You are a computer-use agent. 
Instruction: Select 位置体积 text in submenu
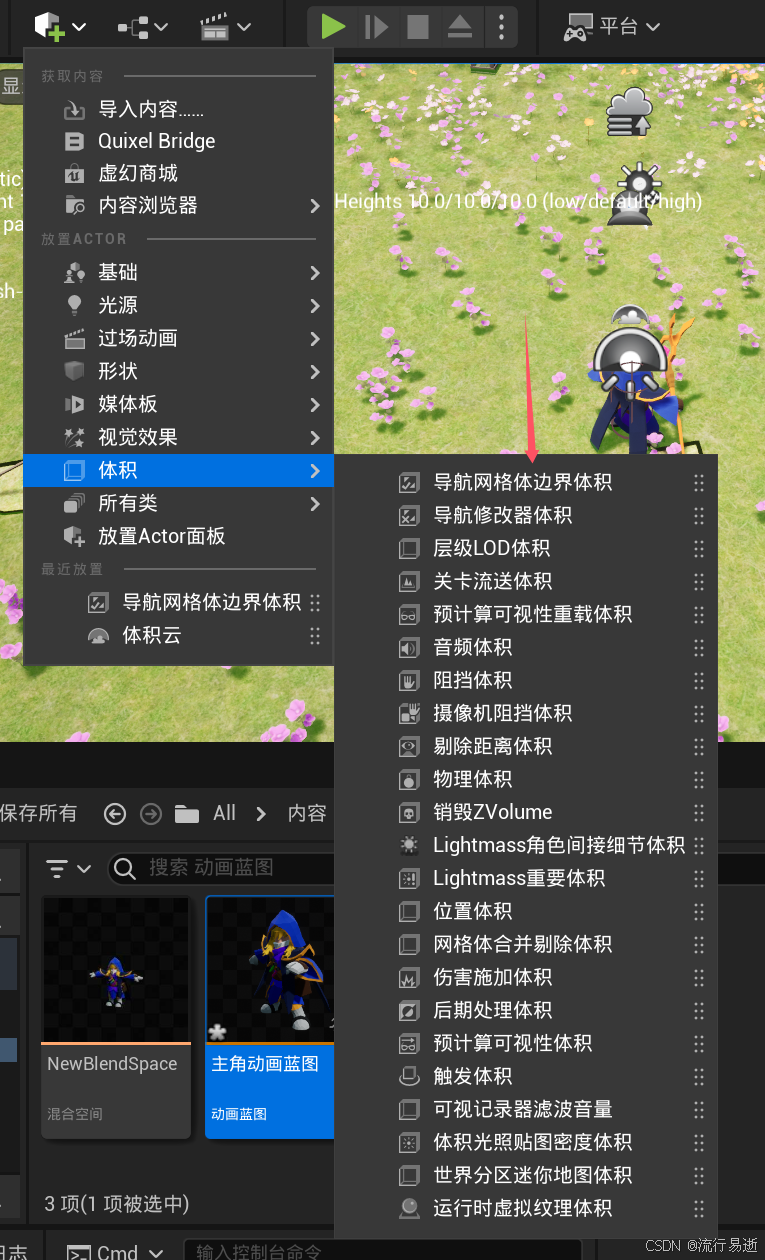tap(472, 911)
